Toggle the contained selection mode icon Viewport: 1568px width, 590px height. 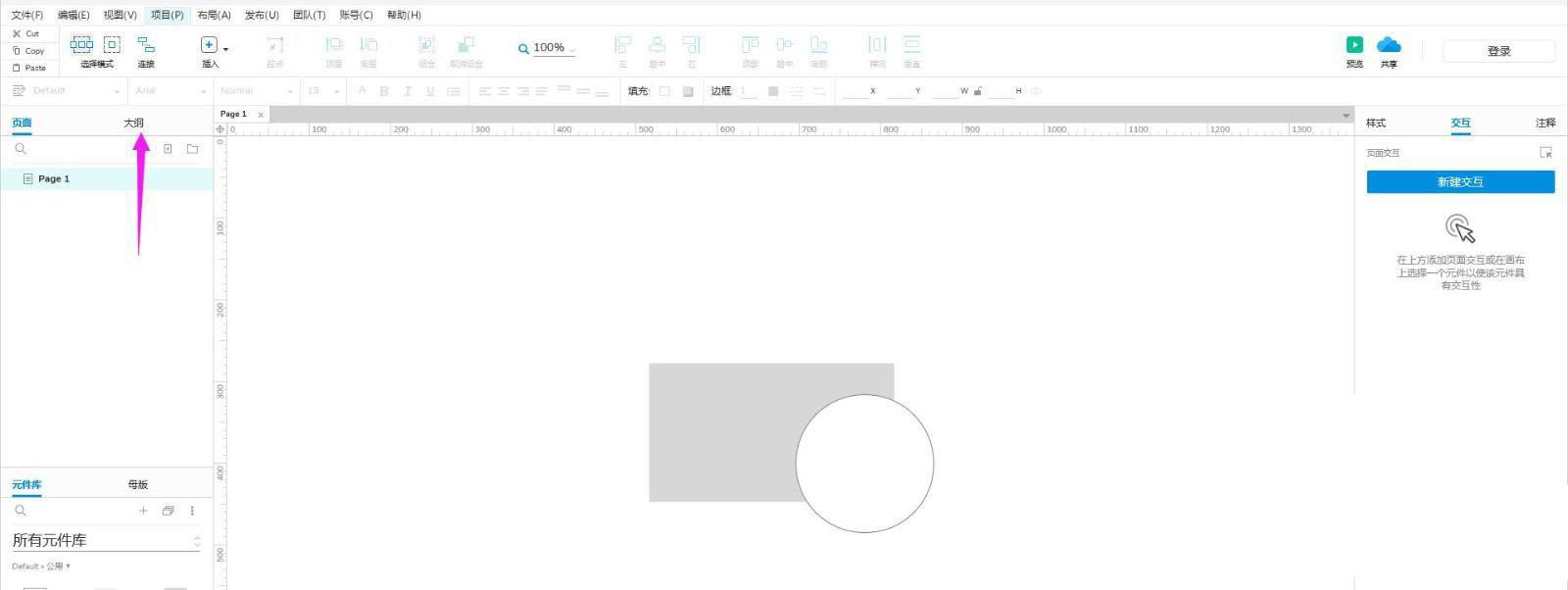(x=112, y=45)
